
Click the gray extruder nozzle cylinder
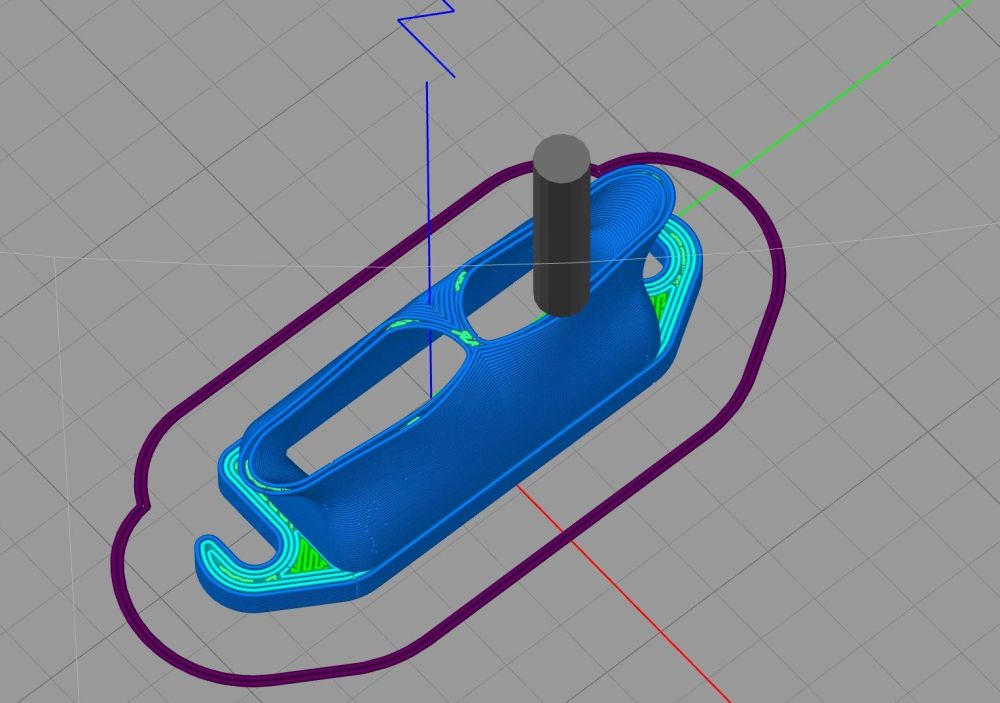click(561, 225)
